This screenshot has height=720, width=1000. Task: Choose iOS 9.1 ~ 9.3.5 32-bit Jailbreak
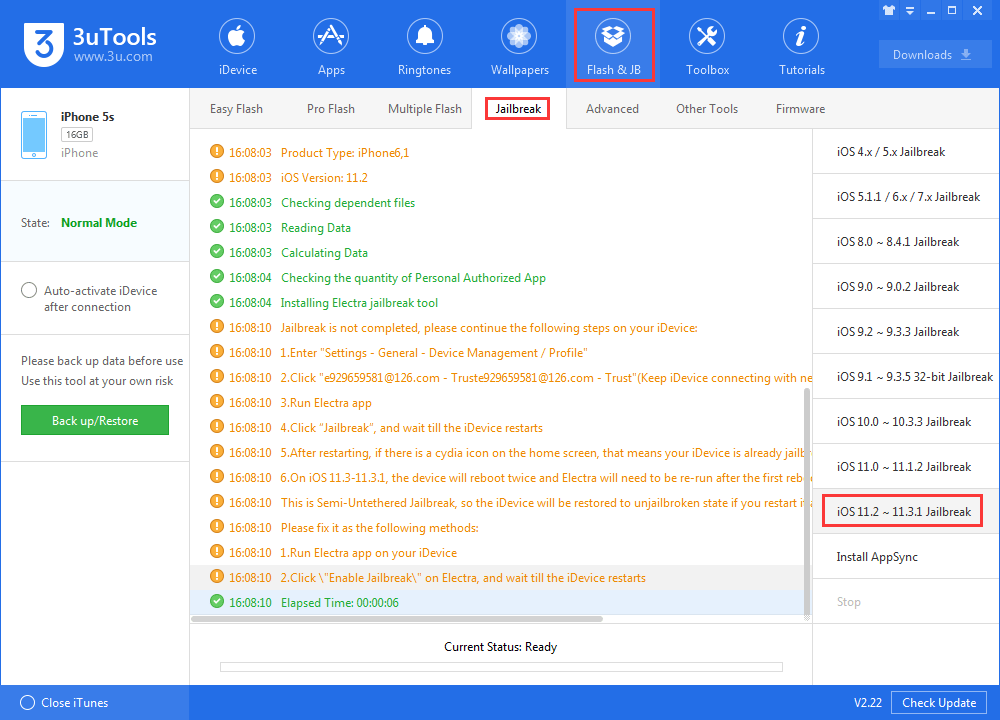(906, 376)
